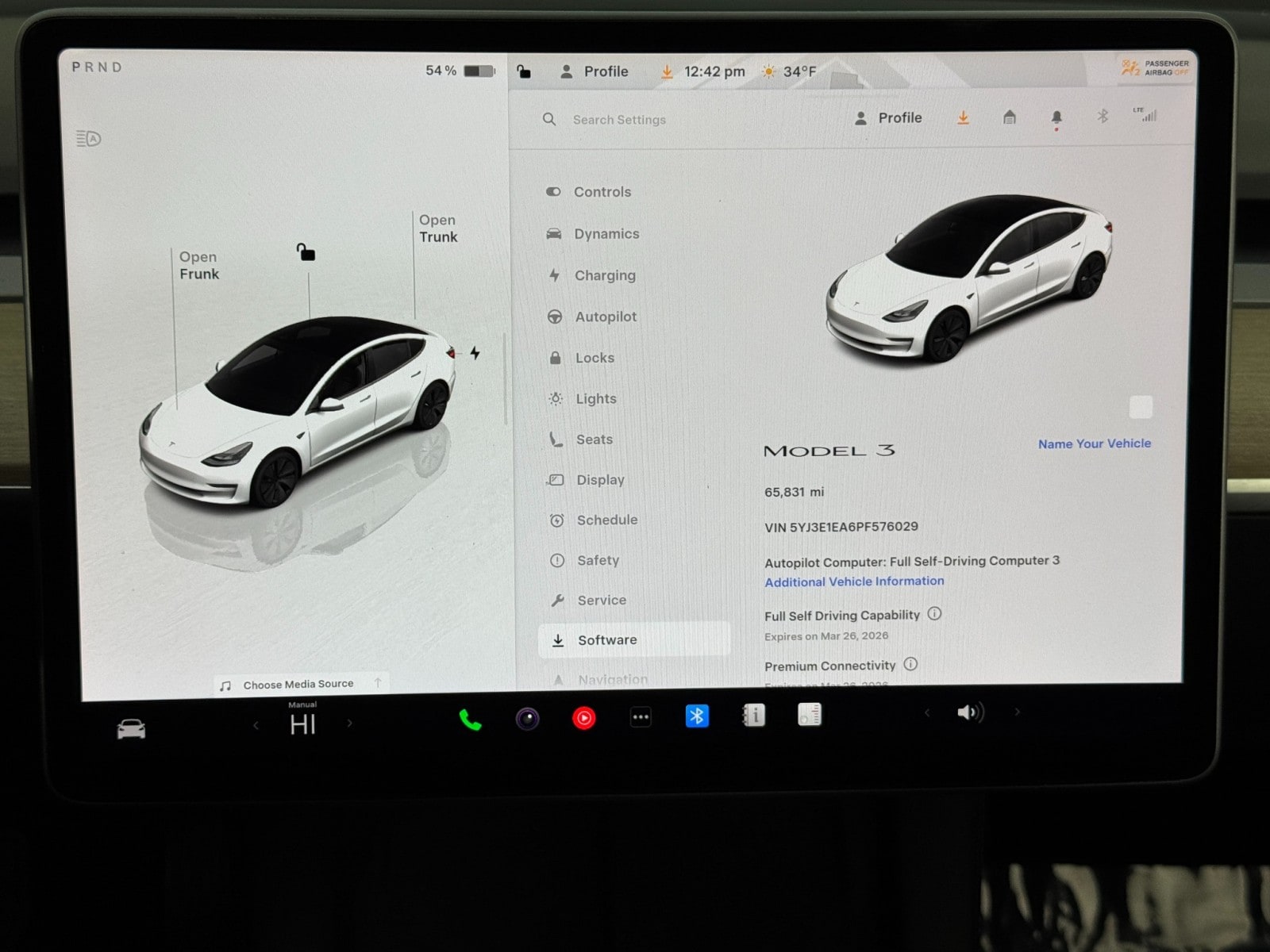Lower temperature with left chevron
The height and width of the screenshot is (952, 1270).
point(256,724)
